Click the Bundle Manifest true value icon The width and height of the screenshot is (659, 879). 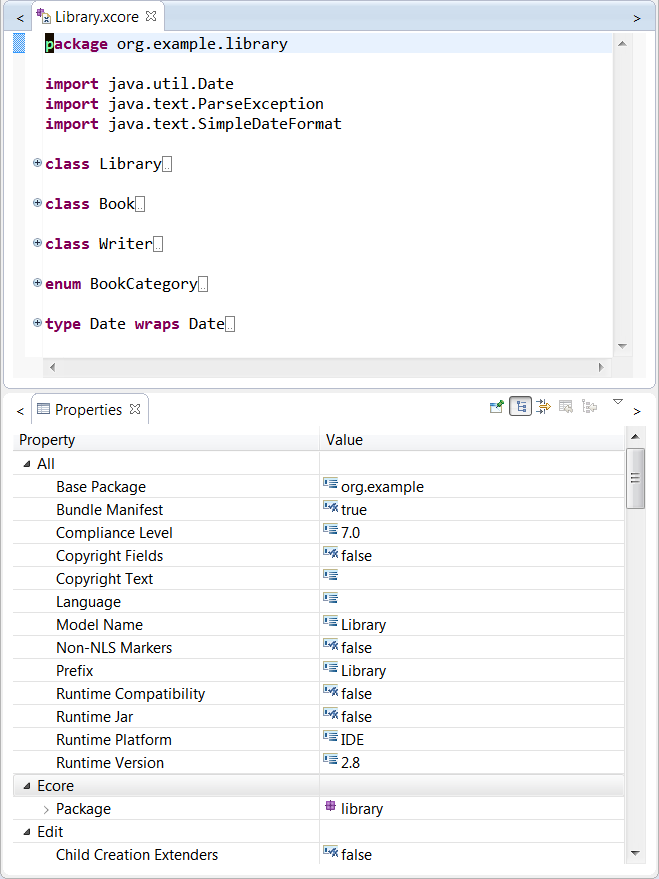click(330, 509)
